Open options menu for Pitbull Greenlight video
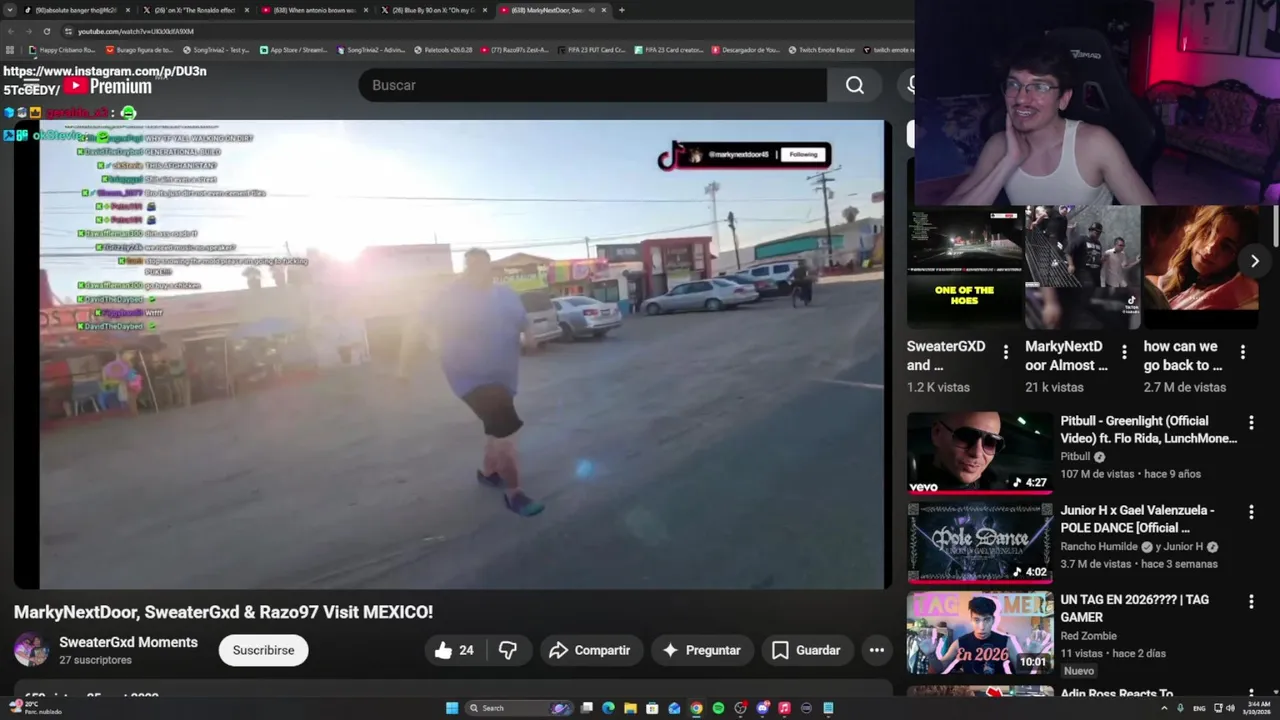 pyautogui.click(x=1251, y=424)
